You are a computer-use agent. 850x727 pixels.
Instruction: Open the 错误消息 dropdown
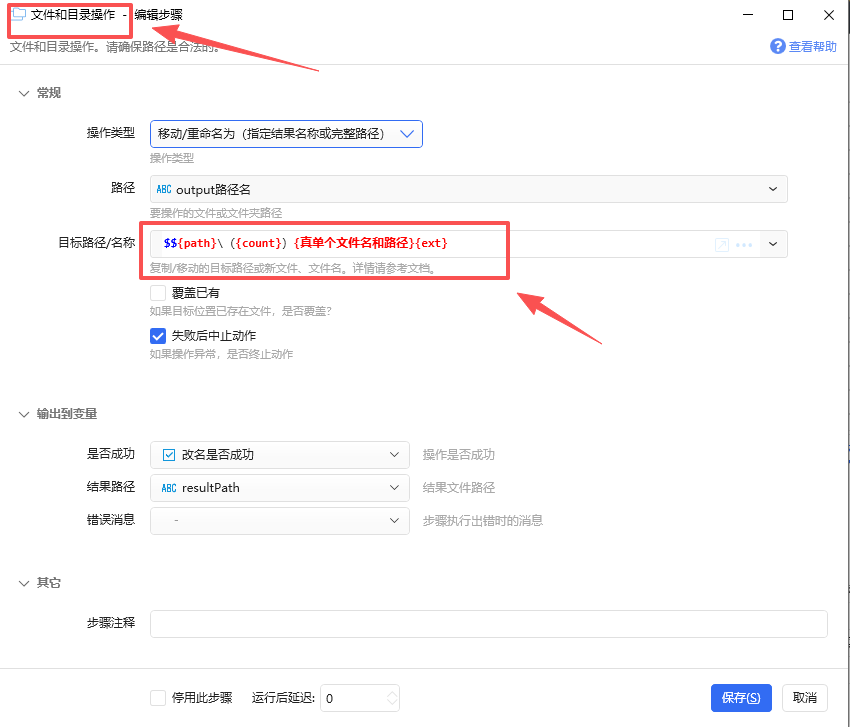[x=280, y=521]
